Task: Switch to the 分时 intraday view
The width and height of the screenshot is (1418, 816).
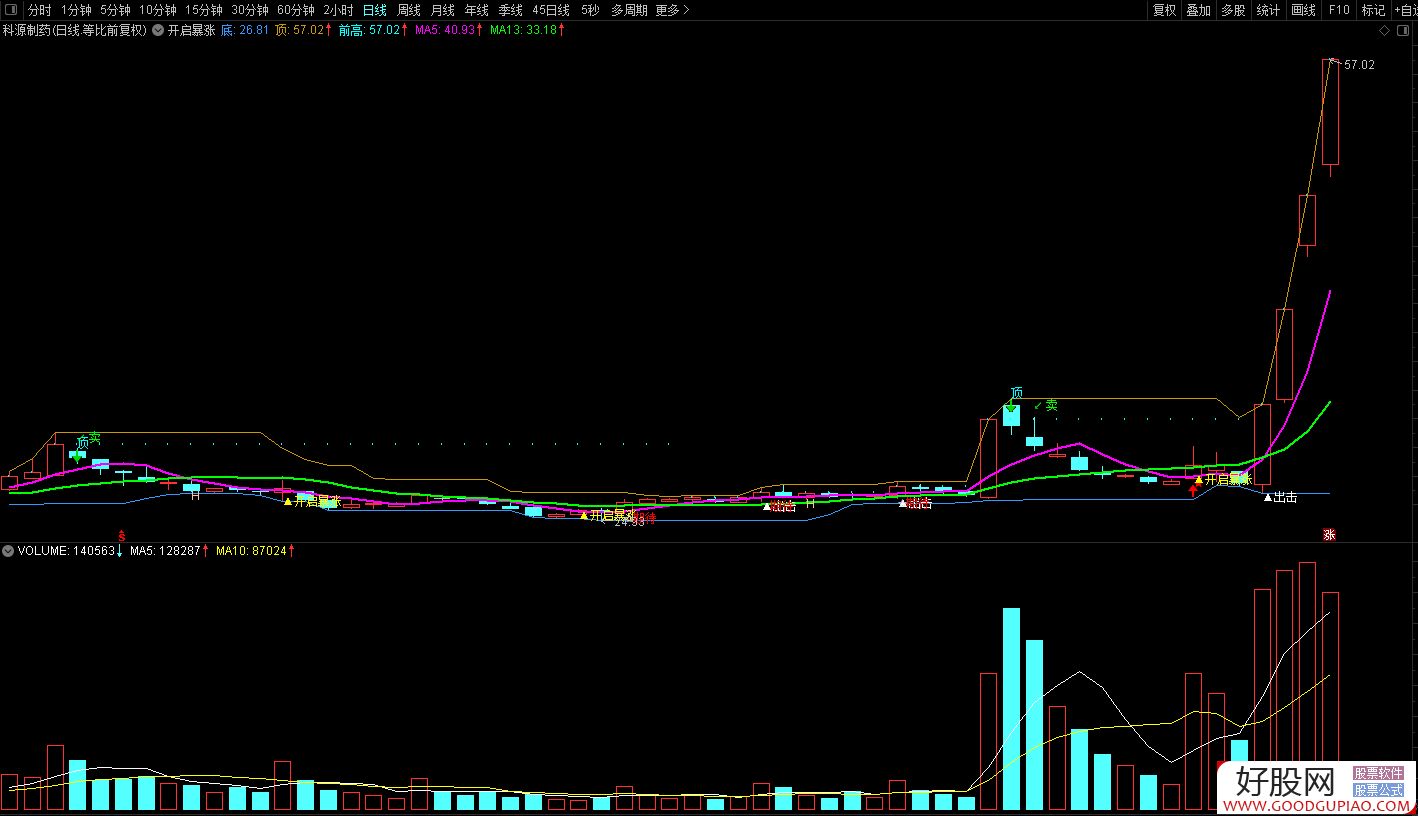Action: pyautogui.click(x=40, y=10)
